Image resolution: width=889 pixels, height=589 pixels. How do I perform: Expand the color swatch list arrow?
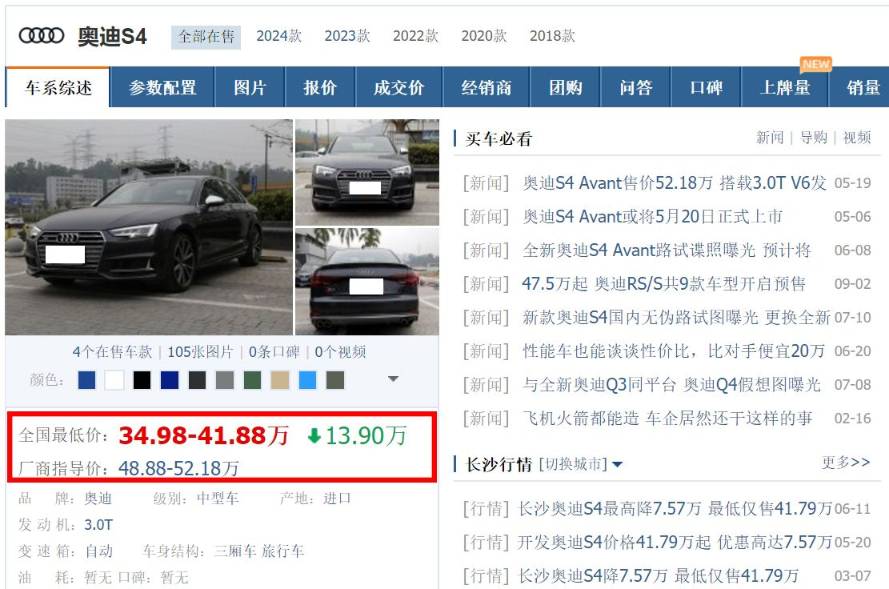tap(393, 379)
